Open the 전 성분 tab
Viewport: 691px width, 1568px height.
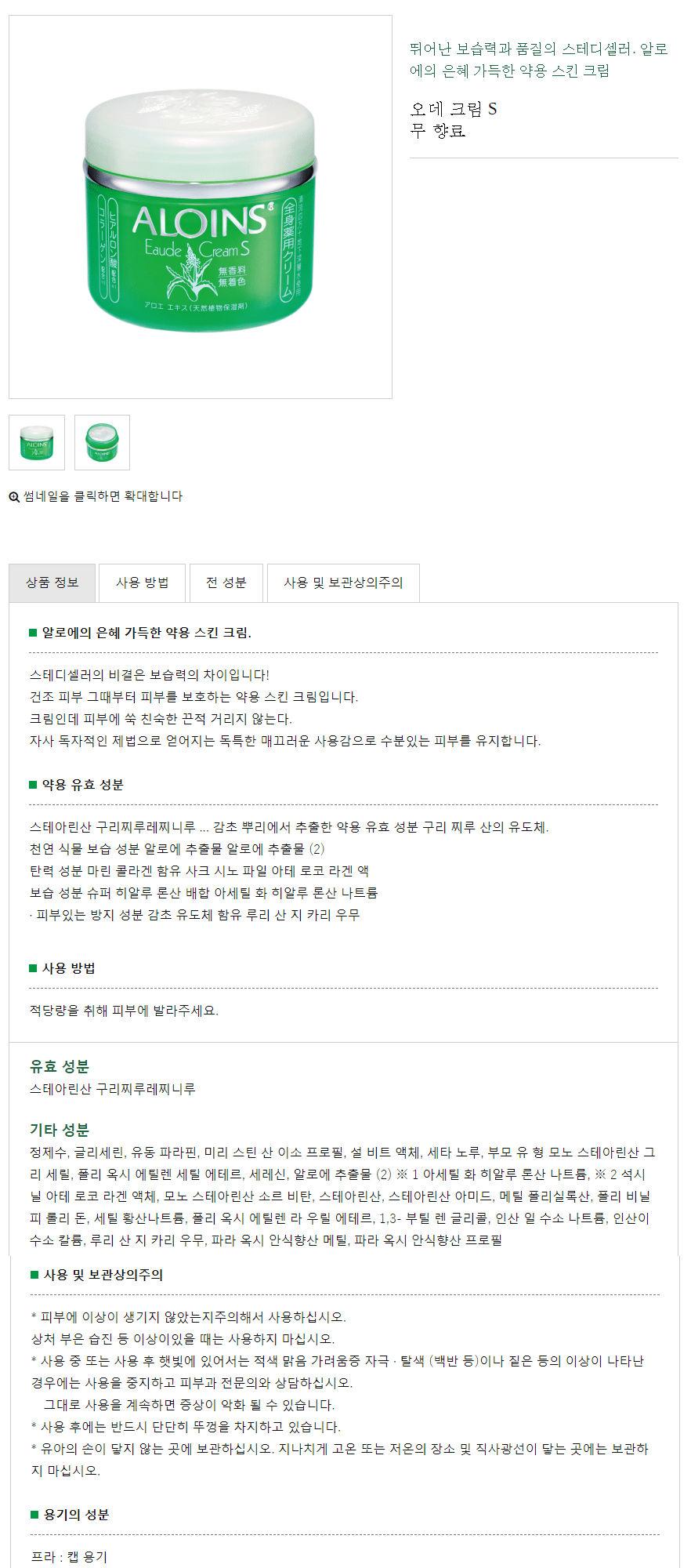click(x=226, y=583)
